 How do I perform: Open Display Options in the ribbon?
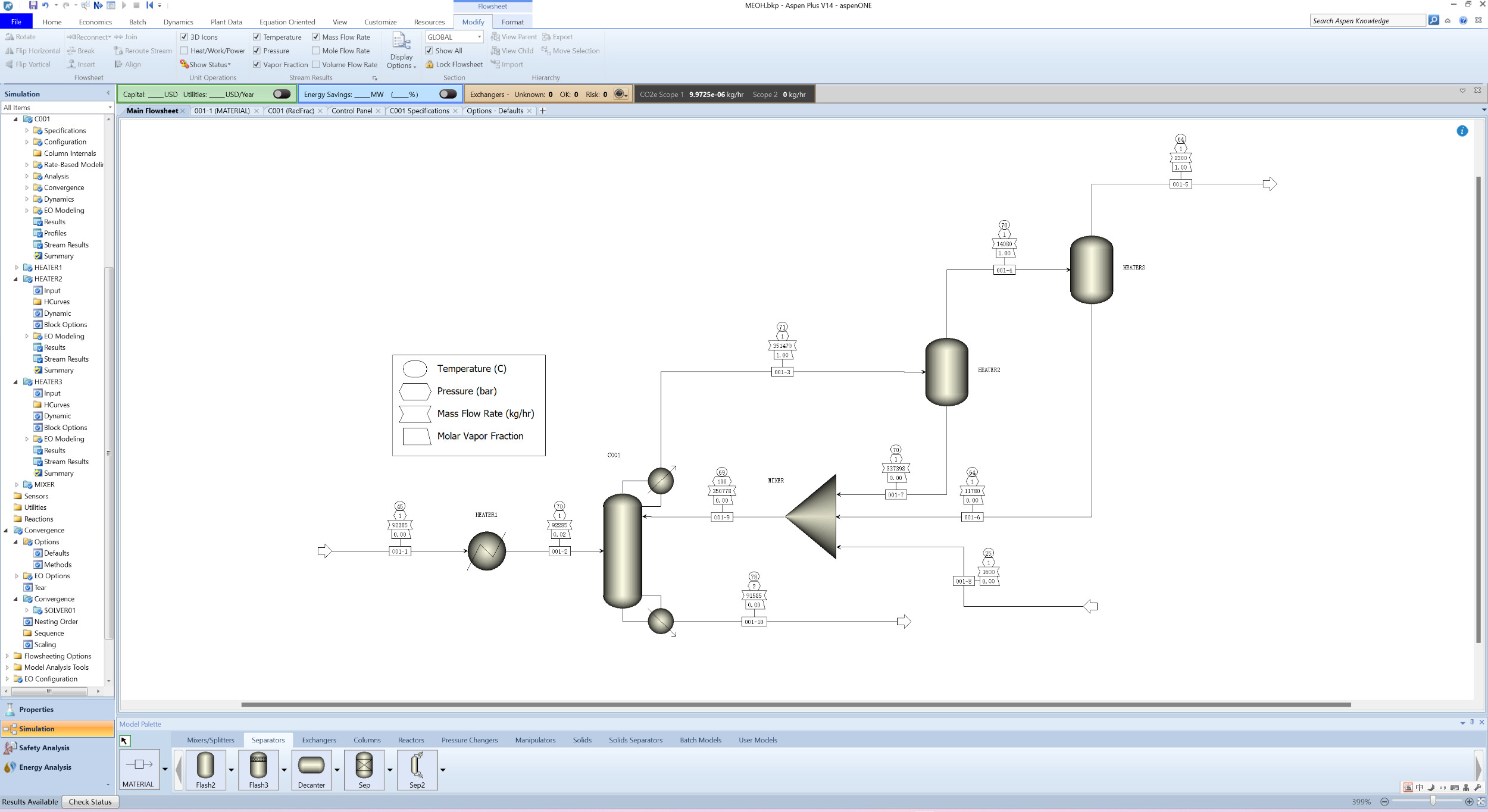tap(401, 51)
